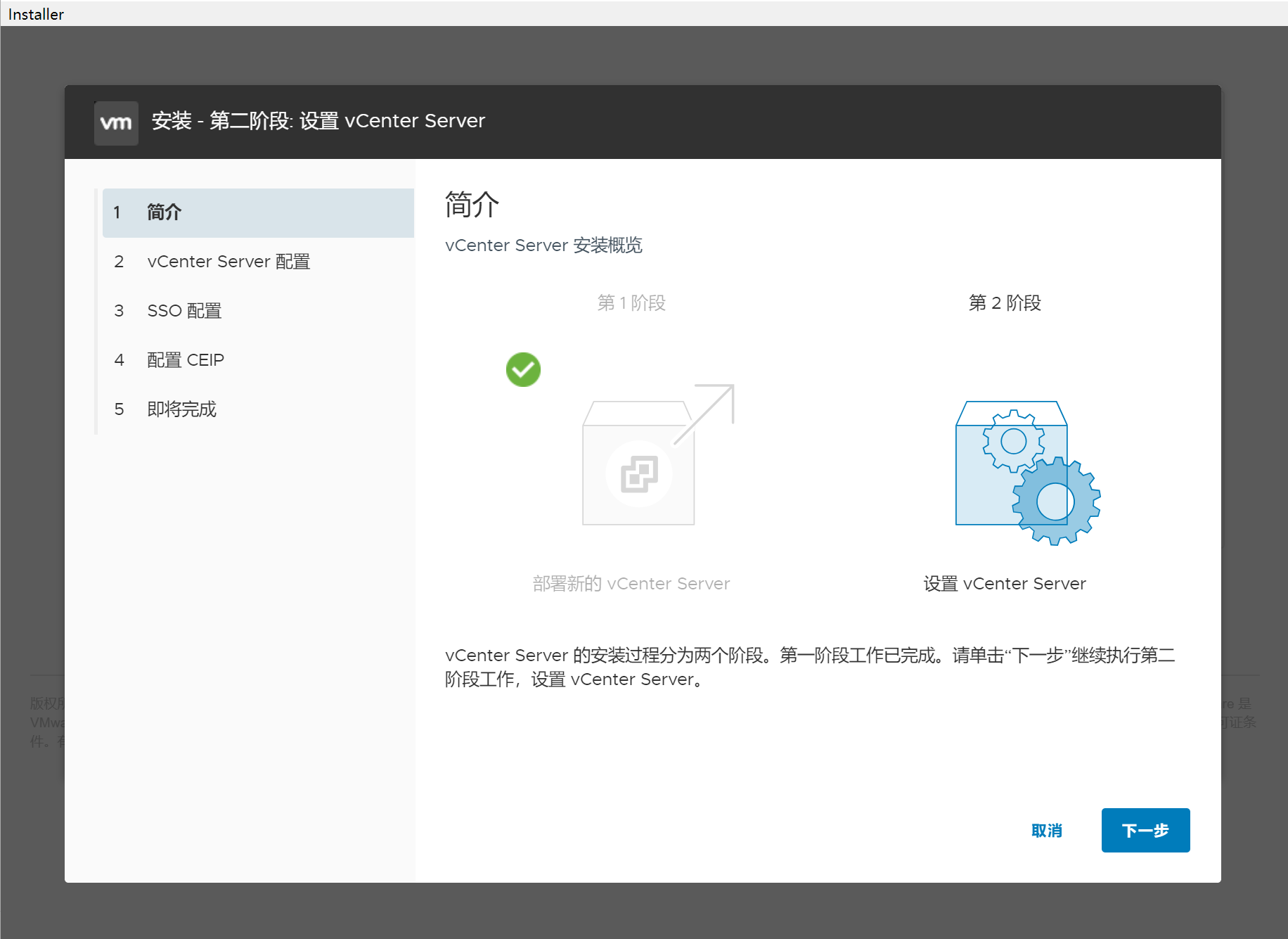The height and width of the screenshot is (939, 1288).
Task: Jump to step 4 配置 CEIP
Action: point(186,360)
